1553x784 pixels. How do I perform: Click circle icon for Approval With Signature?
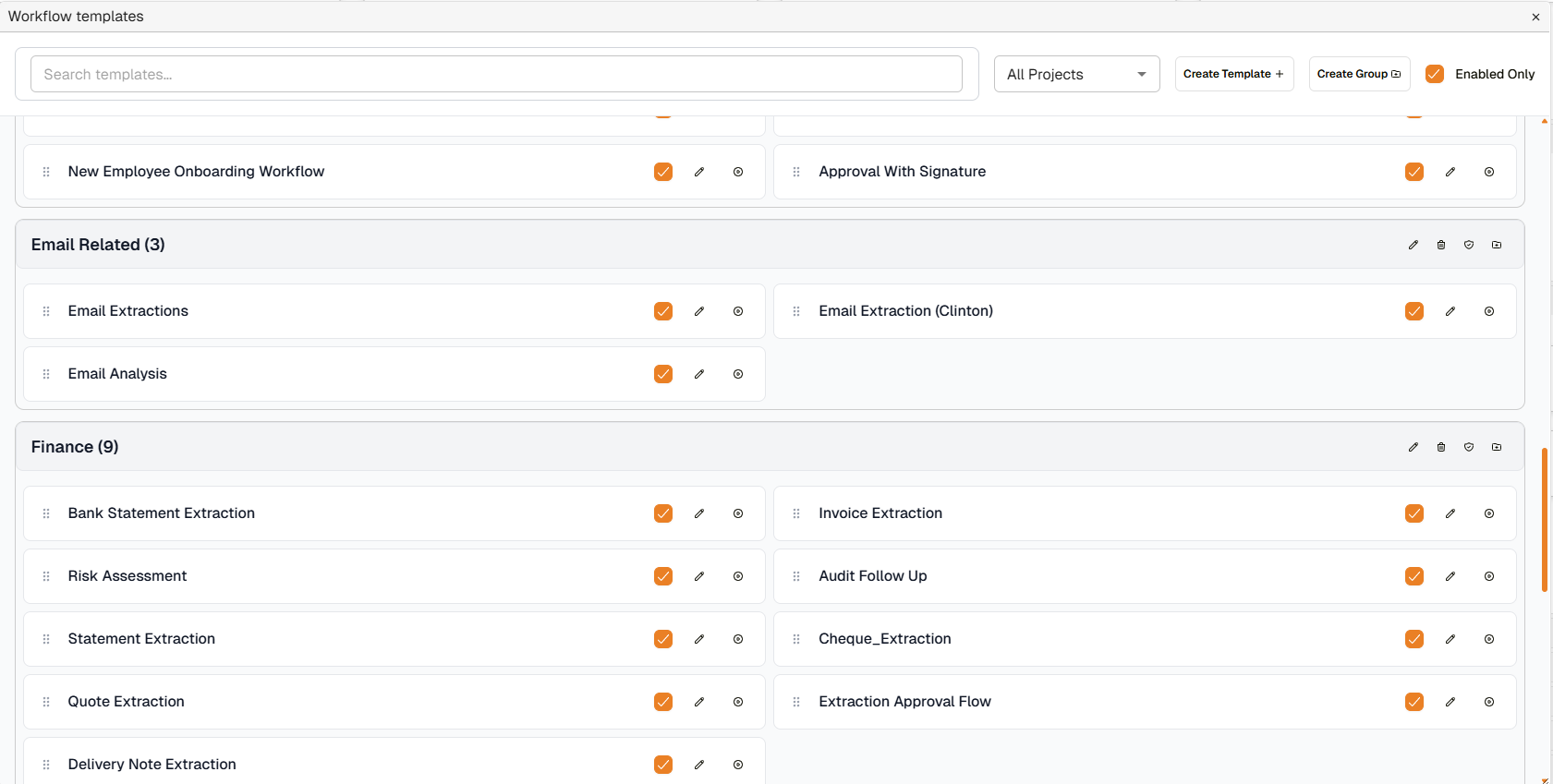pos(1489,172)
